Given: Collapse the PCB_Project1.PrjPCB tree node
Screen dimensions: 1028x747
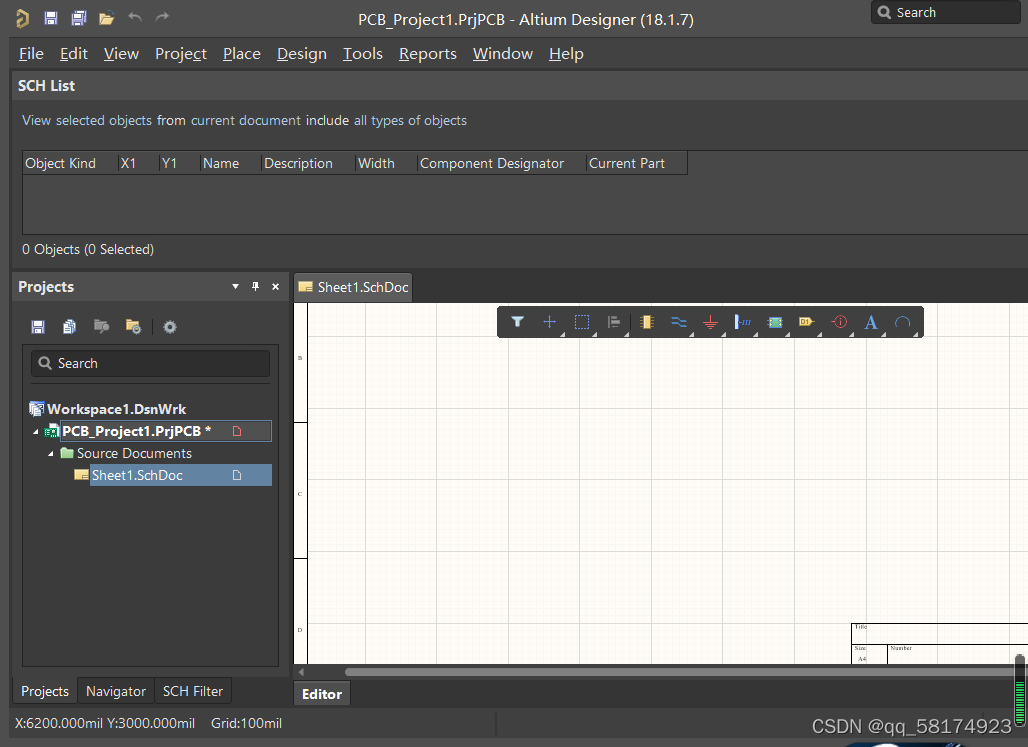Looking at the screenshot, I should point(37,432).
